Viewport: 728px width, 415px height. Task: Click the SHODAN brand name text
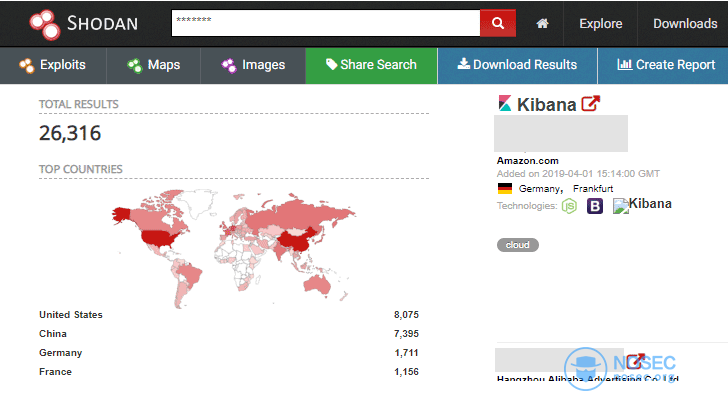103,23
